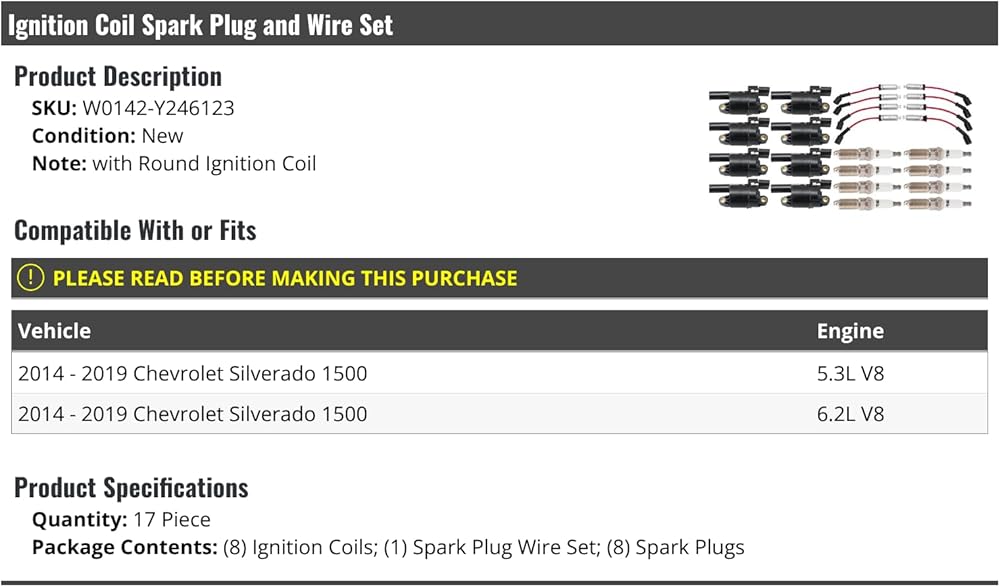Select the Silverado 1500 5.3L V8 row
This screenshot has width=1000, height=587.
pyautogui.click(x=499, y=373)
